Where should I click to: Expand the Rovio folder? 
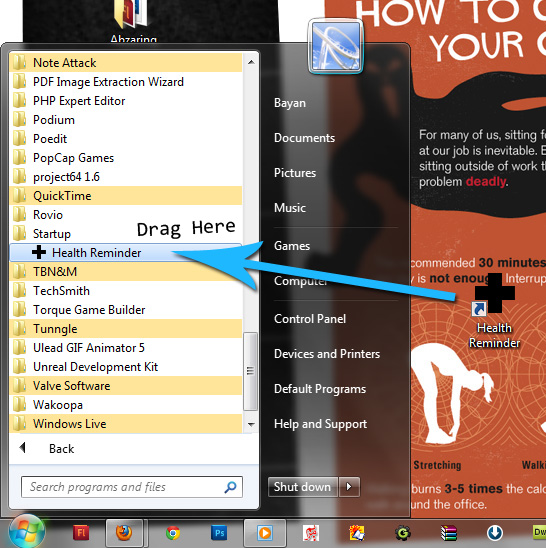(126, 215)
